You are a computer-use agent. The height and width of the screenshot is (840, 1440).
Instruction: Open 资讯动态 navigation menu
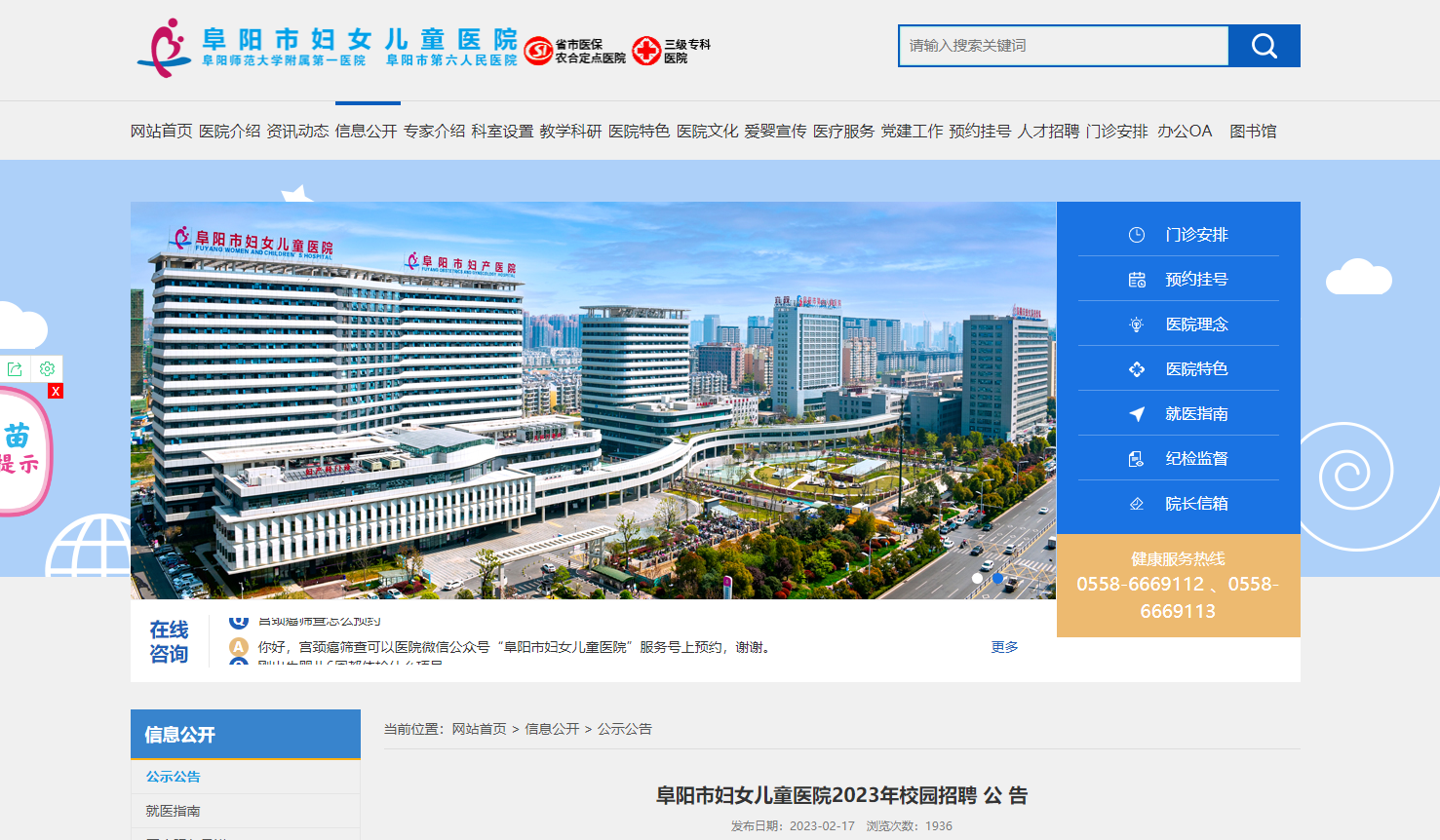(x=298, y=132)
